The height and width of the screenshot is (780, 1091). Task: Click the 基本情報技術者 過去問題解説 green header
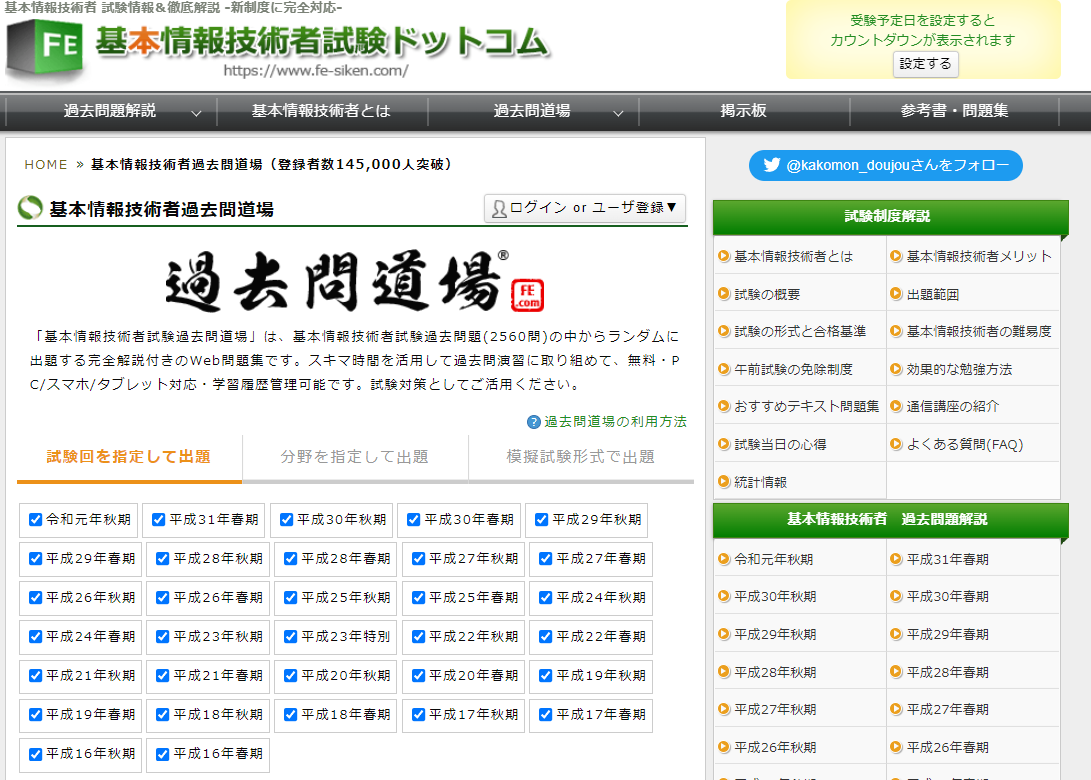click(891, 520)
